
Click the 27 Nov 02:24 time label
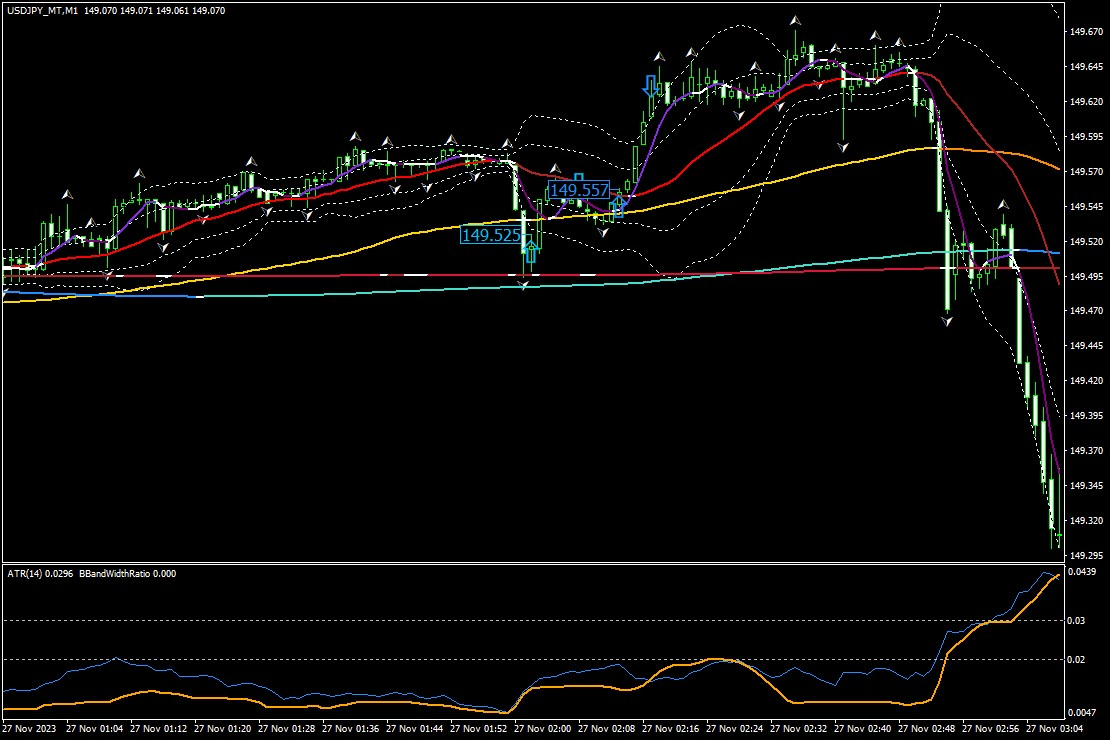[734, 729]
